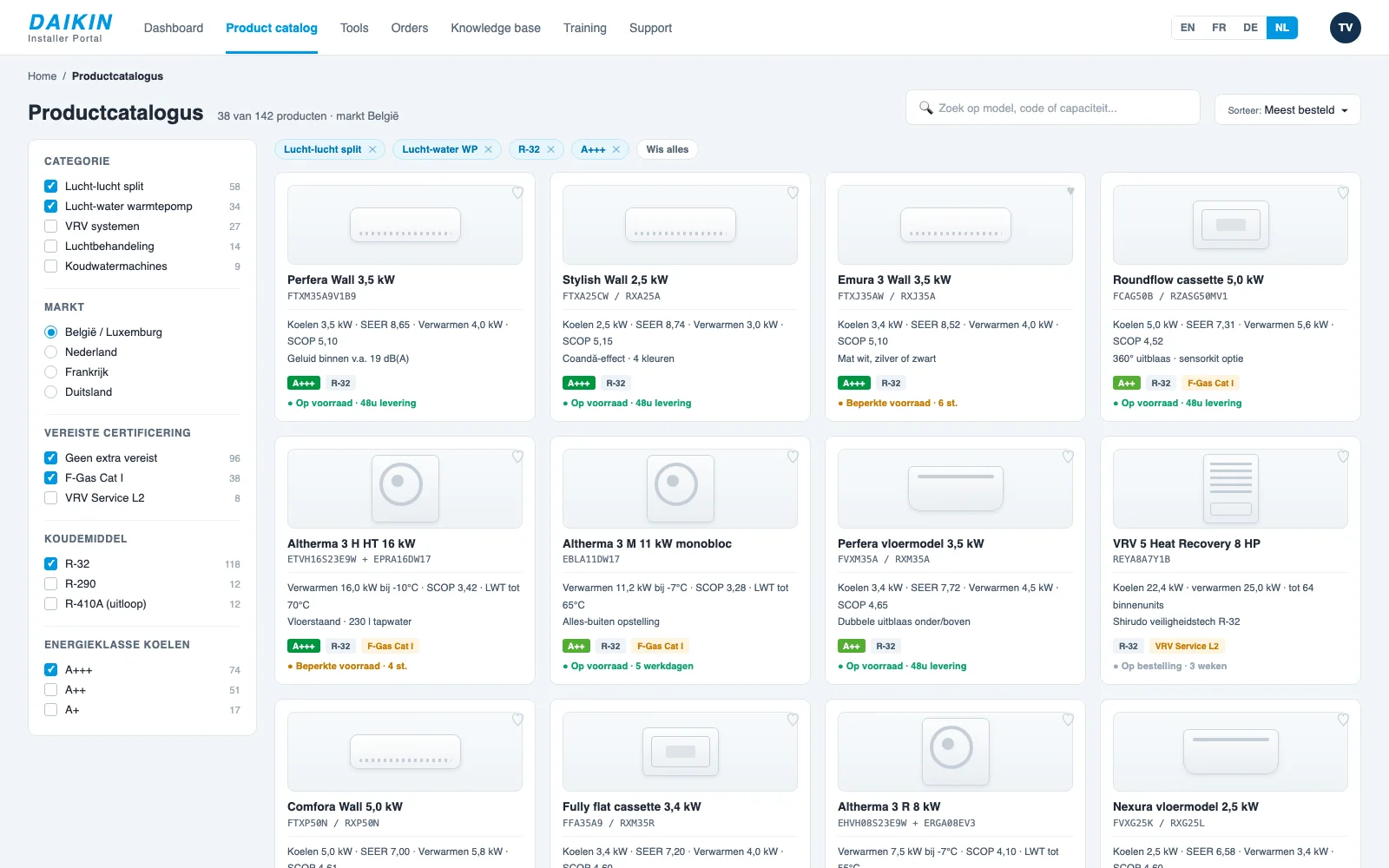Favorite the Altherma 3 H HT heart
This screenshot has height=868, width=1389.
(x=517, y=457)
